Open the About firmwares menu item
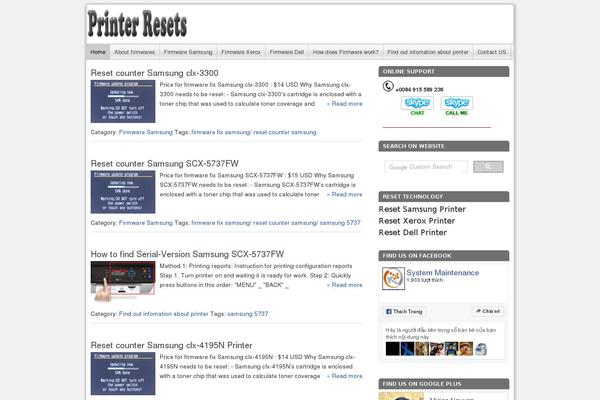The image size is (600, 400). click(135, 52)
